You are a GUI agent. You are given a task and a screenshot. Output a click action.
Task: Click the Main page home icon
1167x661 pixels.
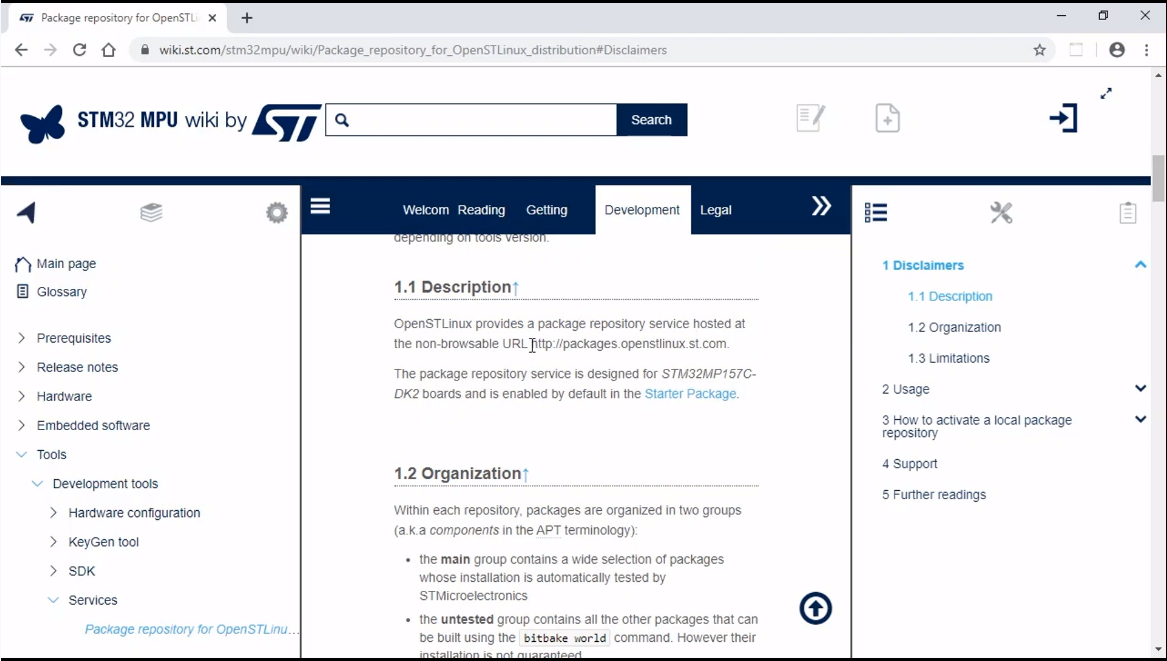click(23, 264)
